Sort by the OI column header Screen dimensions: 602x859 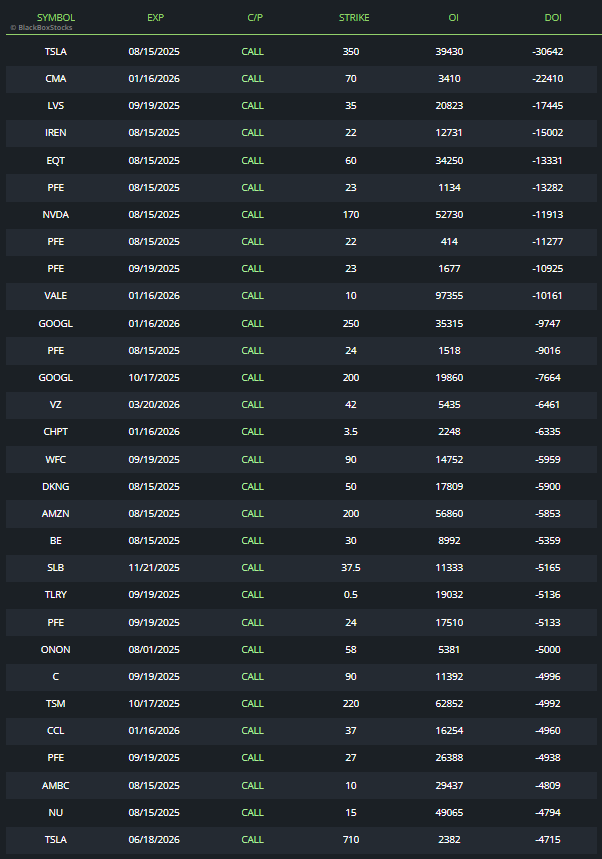(454, 18)
